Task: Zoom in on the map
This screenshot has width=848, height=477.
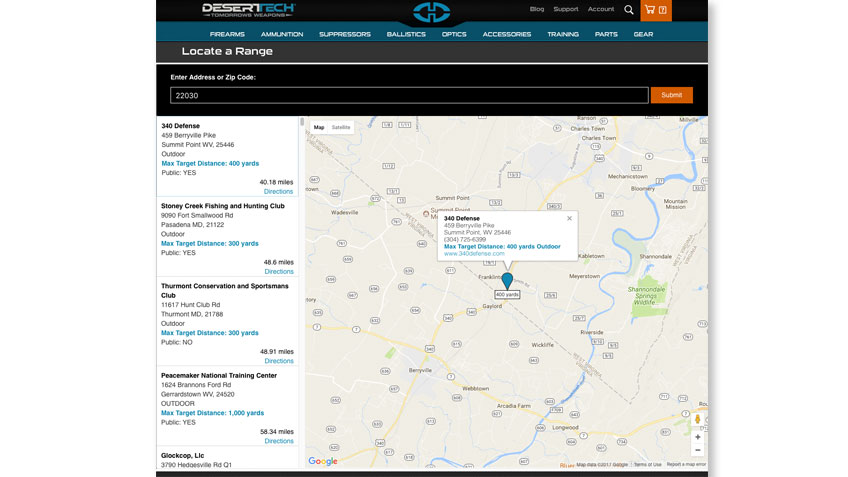Action: [x=697, y=437]
